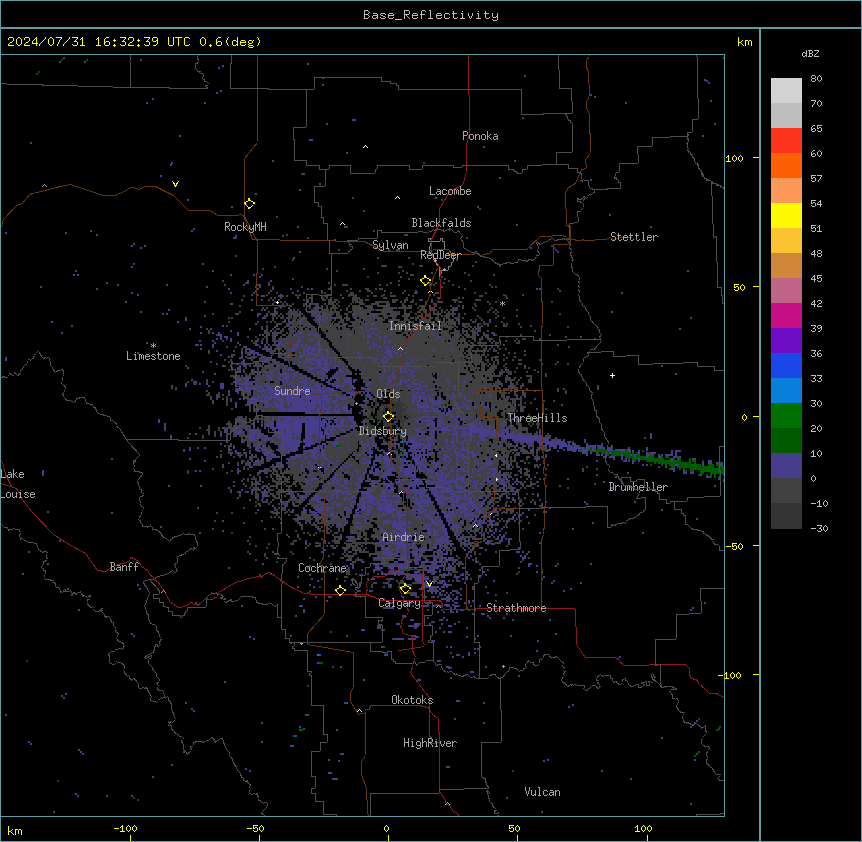Click the Banff label
This screenshot has height=842, width=862.
click(x=124, y=567)
